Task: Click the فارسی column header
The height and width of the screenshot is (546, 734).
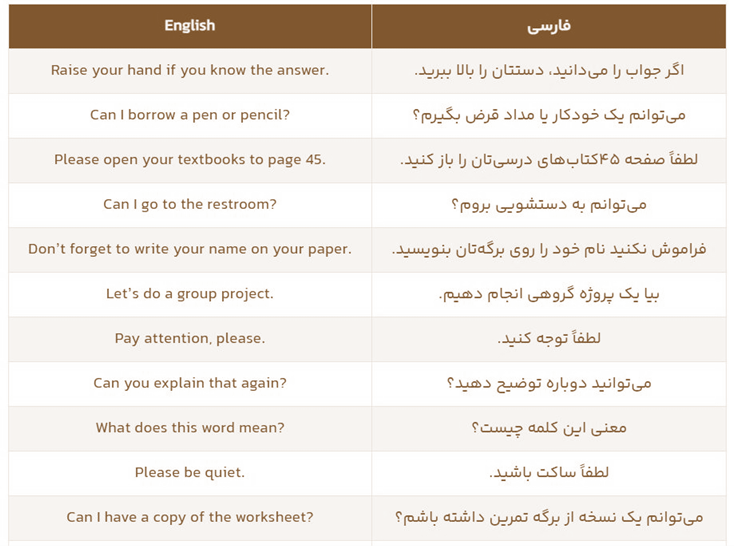Action: (549, 26)
